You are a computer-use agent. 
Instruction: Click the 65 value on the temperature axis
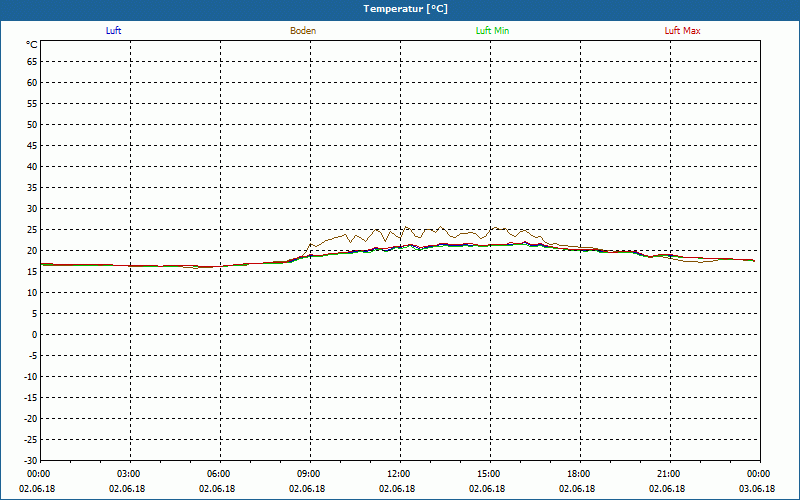[x=32, y=62]
